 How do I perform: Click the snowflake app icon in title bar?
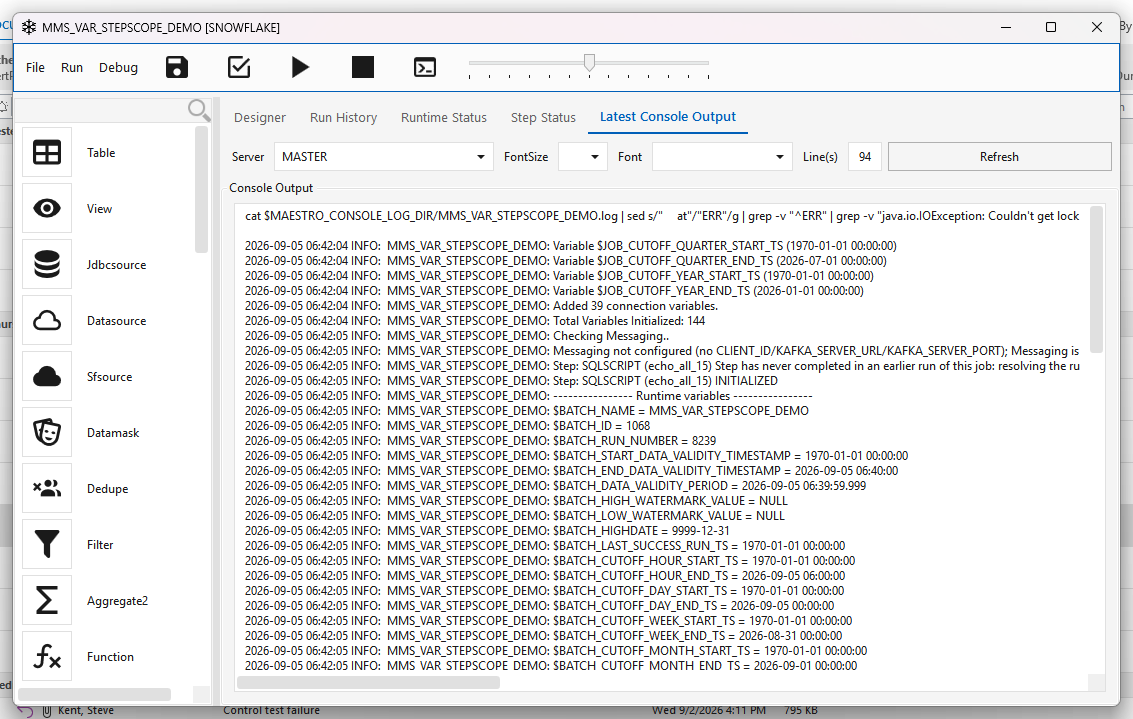pyautogui.click(x=29, y=27)
